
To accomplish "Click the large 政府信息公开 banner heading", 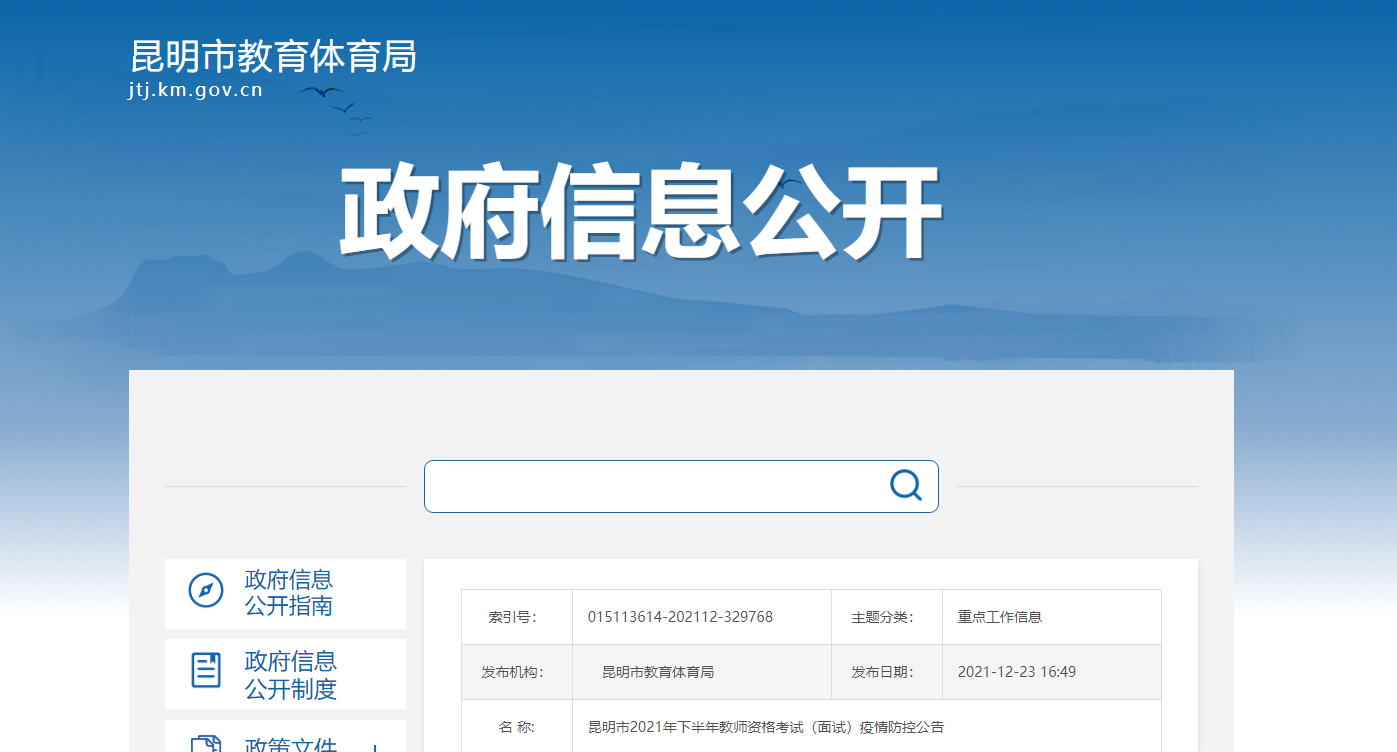I will point(640,213).
